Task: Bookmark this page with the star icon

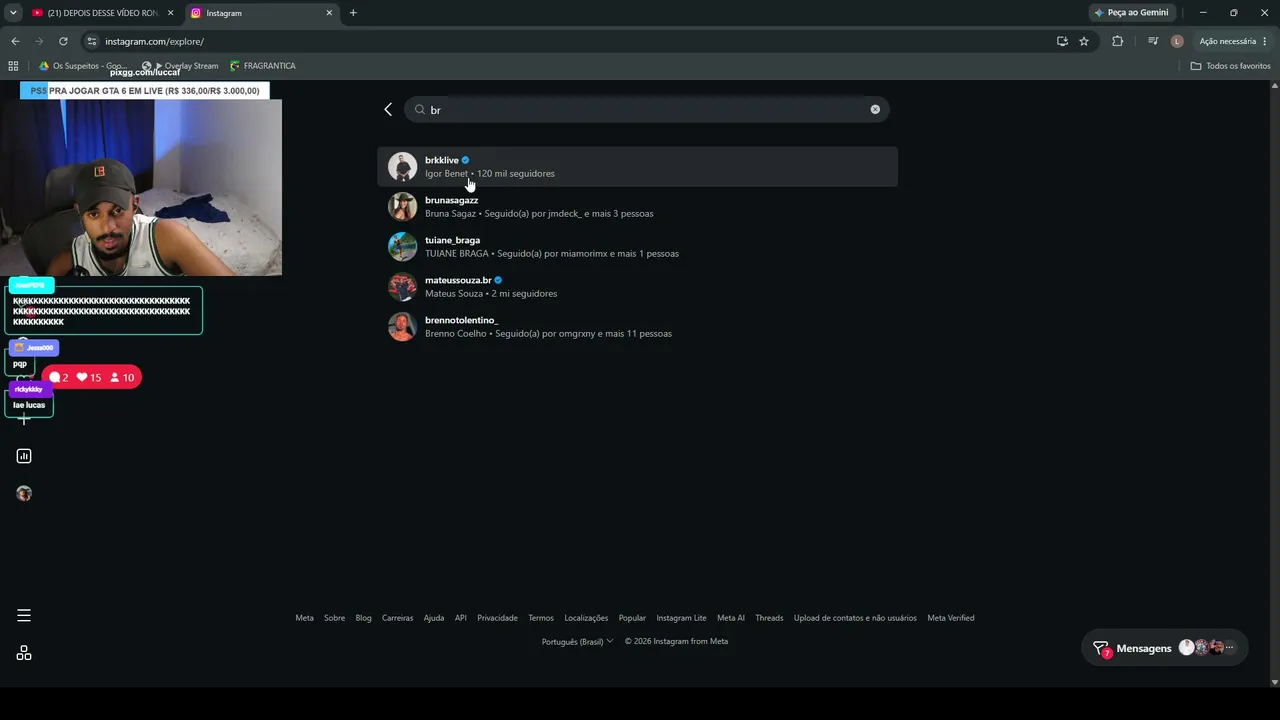Action: pos(1084,41)
